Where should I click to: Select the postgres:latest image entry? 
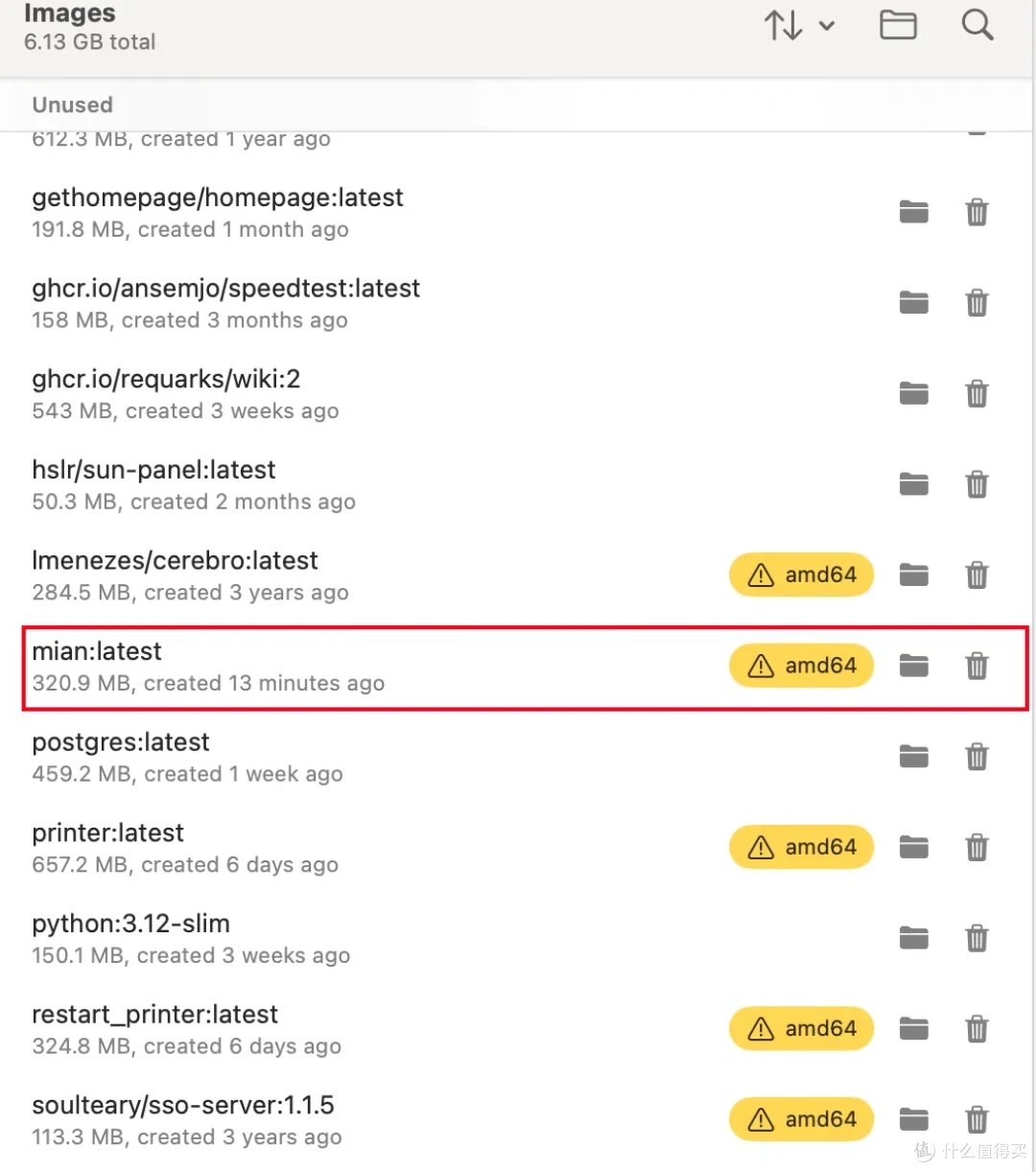pos(518,757)
